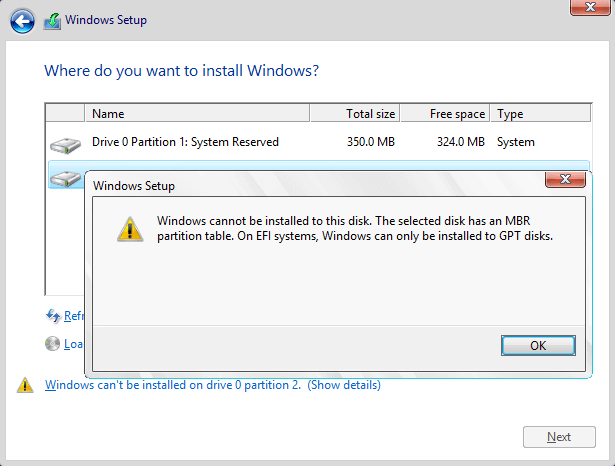615x466 pixels.
Task: Select Drive 0 Partition 1: System Reserved
Action: (185, 142)
